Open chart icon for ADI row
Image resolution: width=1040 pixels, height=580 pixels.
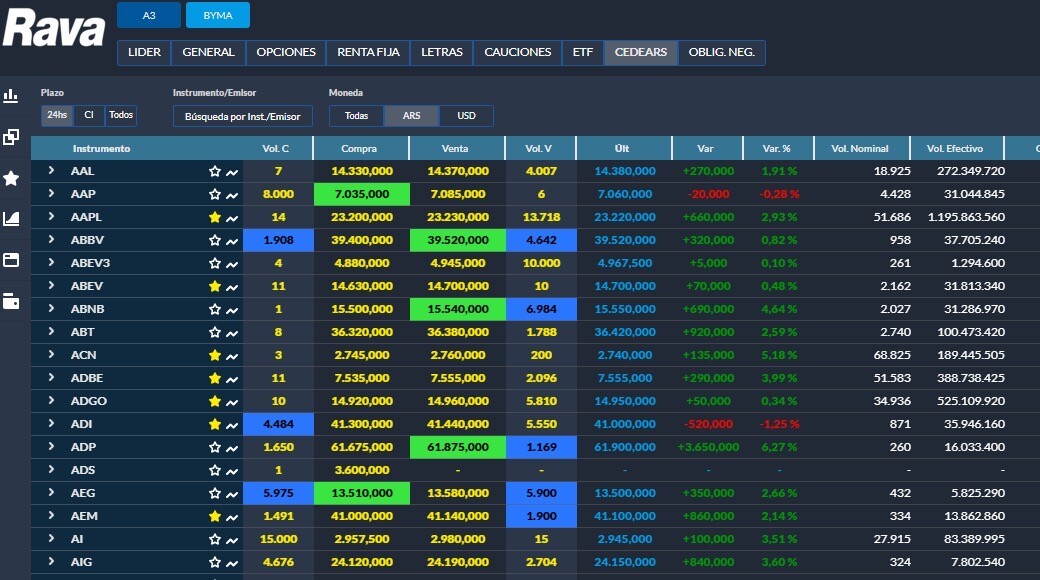(x=231, y=425)
